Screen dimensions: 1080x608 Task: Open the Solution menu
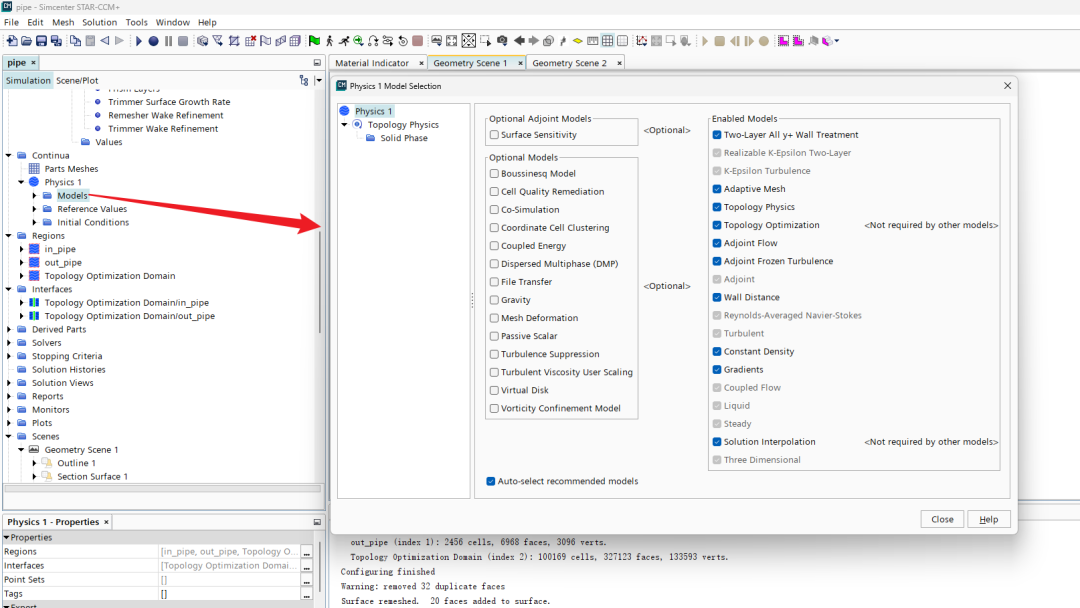click(x=99, y=22)
